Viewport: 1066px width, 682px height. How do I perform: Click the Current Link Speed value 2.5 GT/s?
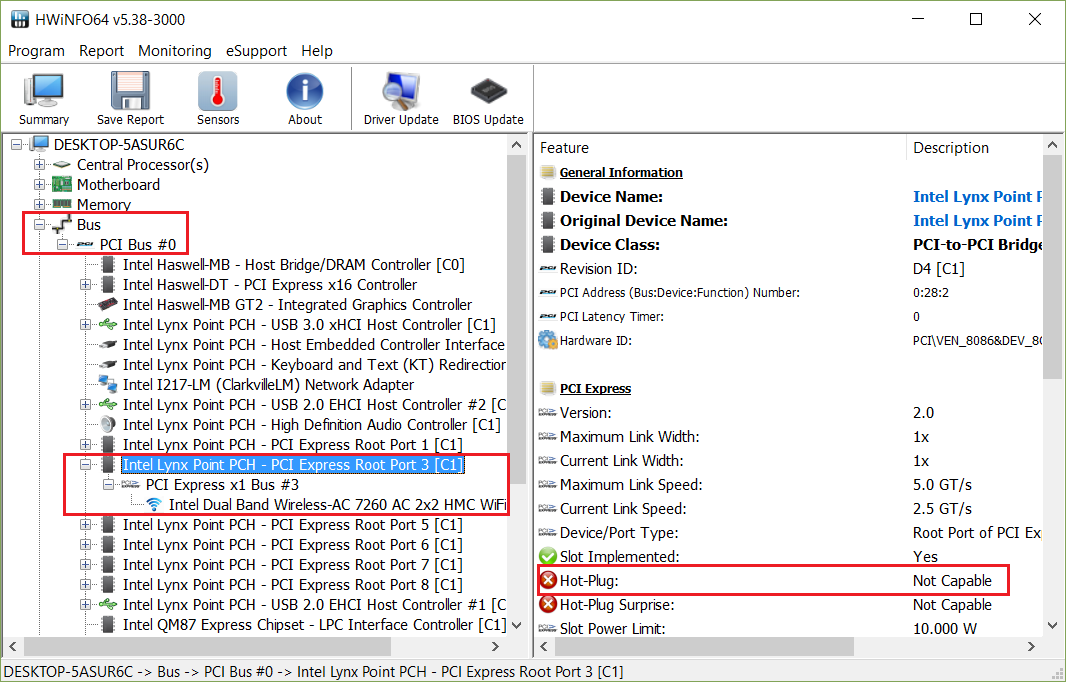point(942,509)
